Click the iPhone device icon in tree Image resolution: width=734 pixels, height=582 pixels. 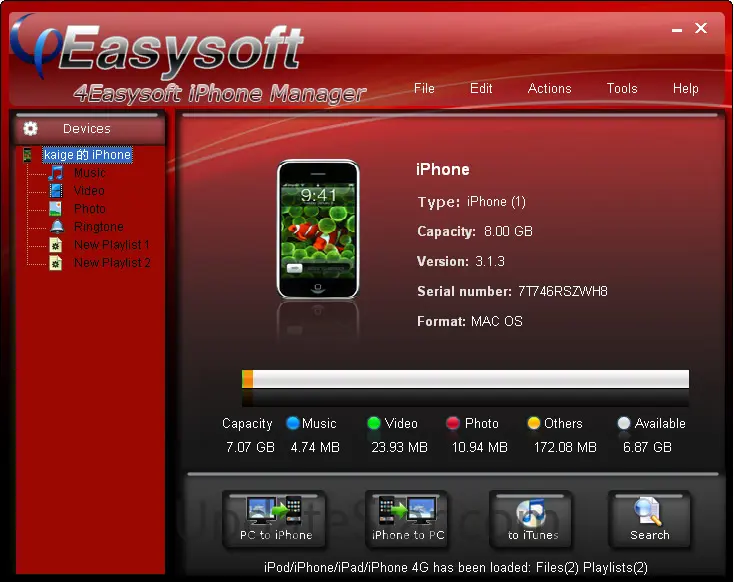point(28,155)
